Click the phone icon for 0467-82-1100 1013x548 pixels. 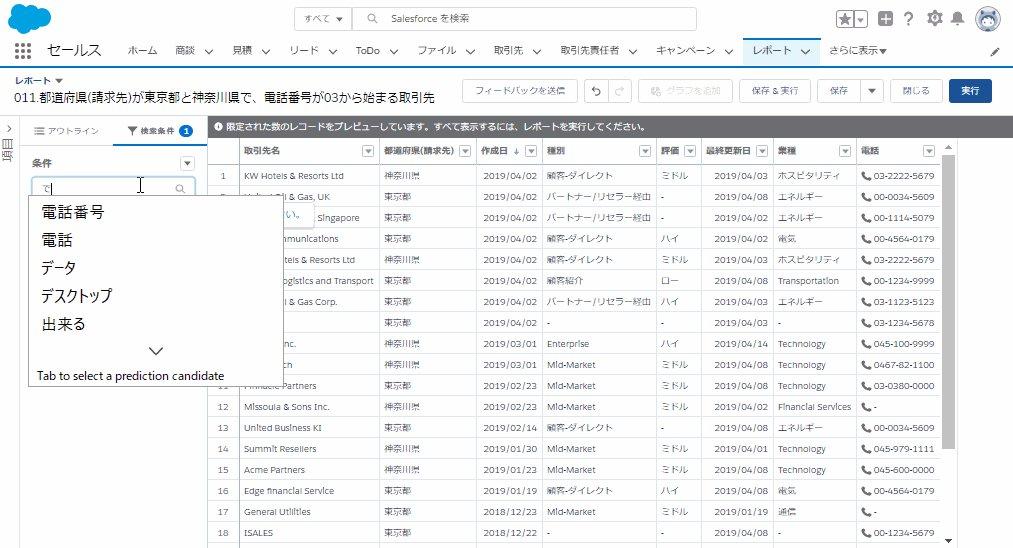pos(866,365)
